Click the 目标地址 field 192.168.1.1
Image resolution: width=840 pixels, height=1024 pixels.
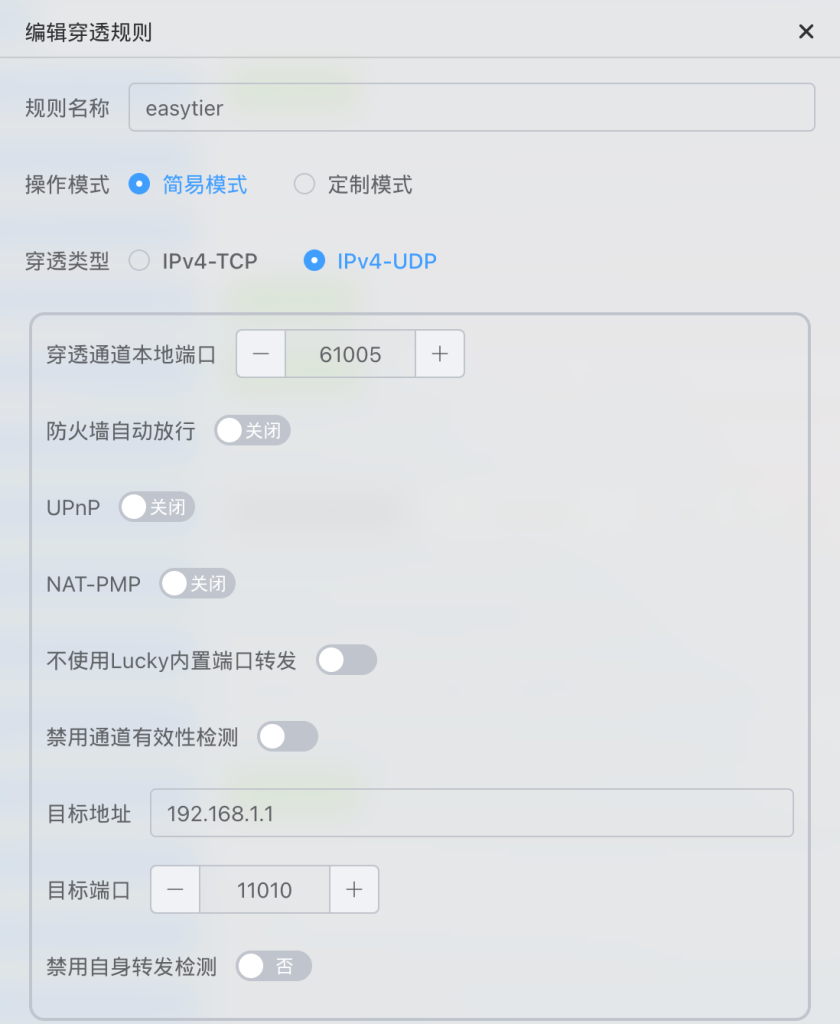471,813
